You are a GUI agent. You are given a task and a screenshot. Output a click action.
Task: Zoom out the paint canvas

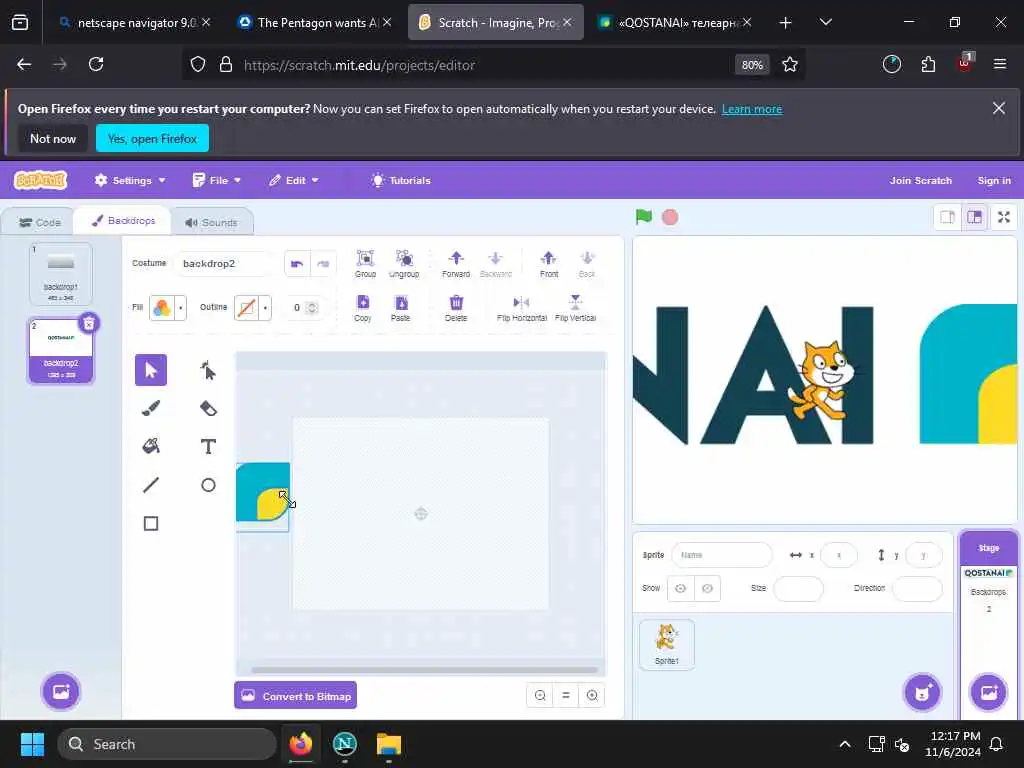(540, 696)
